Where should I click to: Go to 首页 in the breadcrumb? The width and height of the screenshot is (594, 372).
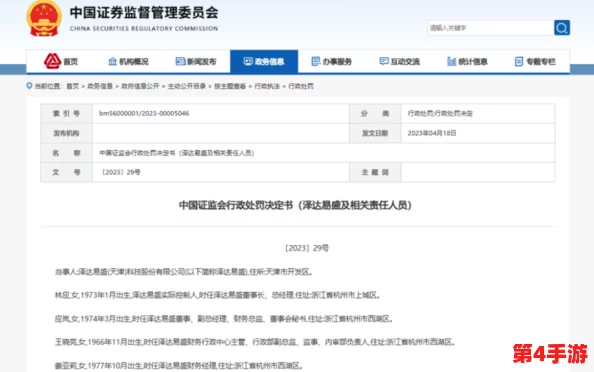[x=73, y=86]
